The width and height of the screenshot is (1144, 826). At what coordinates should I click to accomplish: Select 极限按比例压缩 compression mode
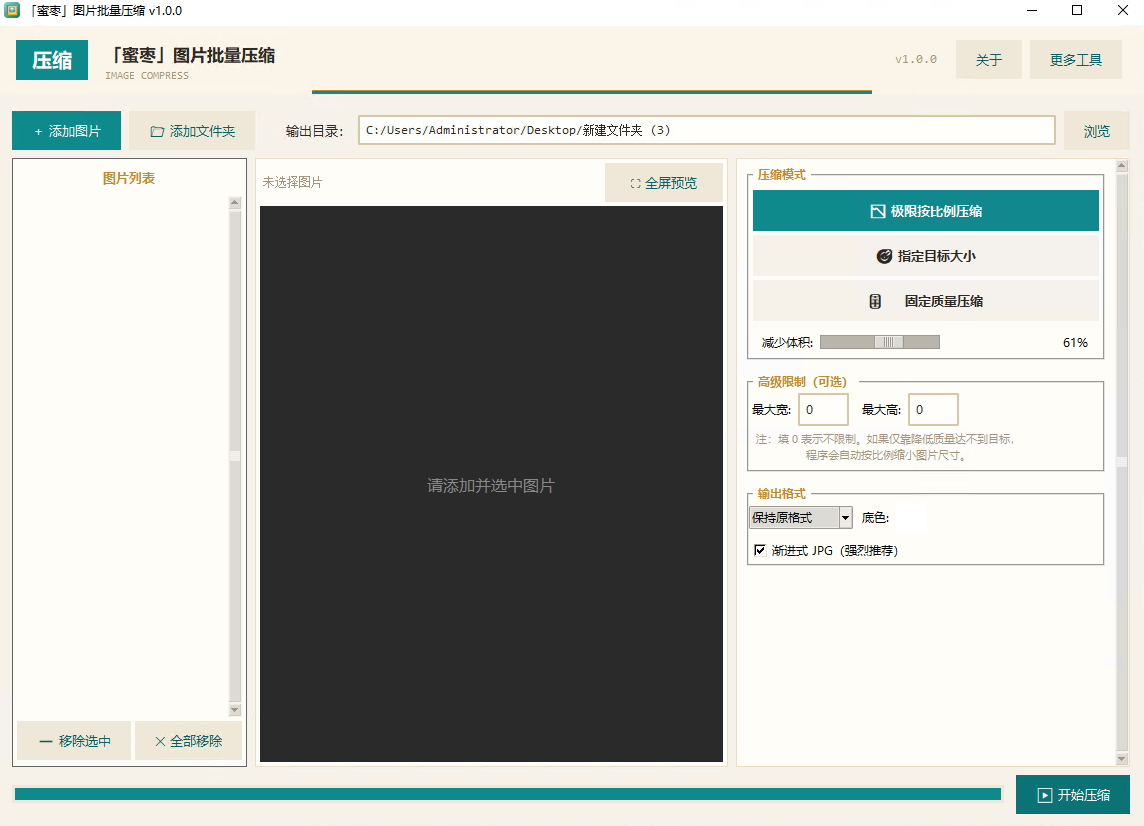pyautogui.click(x=925, y=211)
